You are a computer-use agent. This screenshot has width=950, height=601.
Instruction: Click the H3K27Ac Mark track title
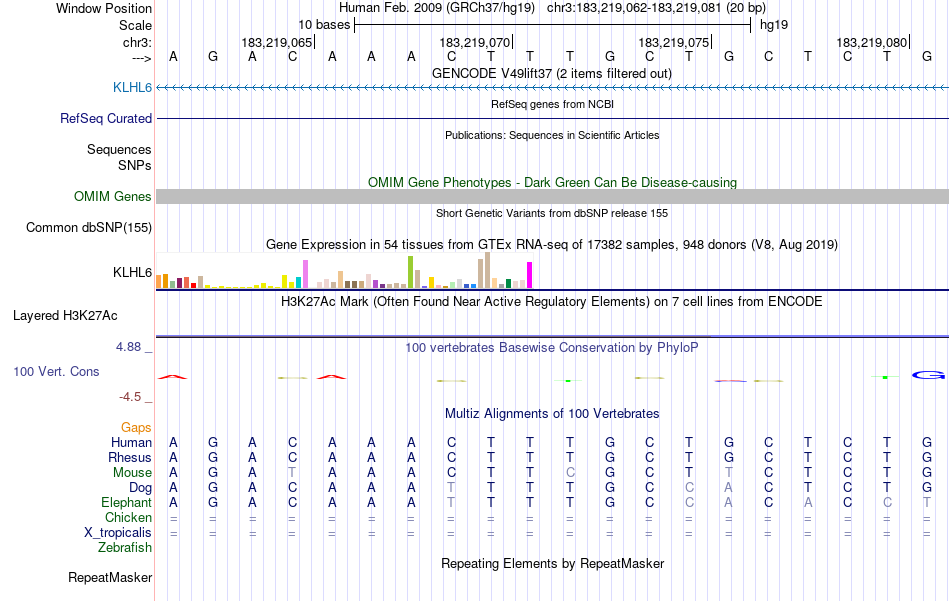click(551, 302)
